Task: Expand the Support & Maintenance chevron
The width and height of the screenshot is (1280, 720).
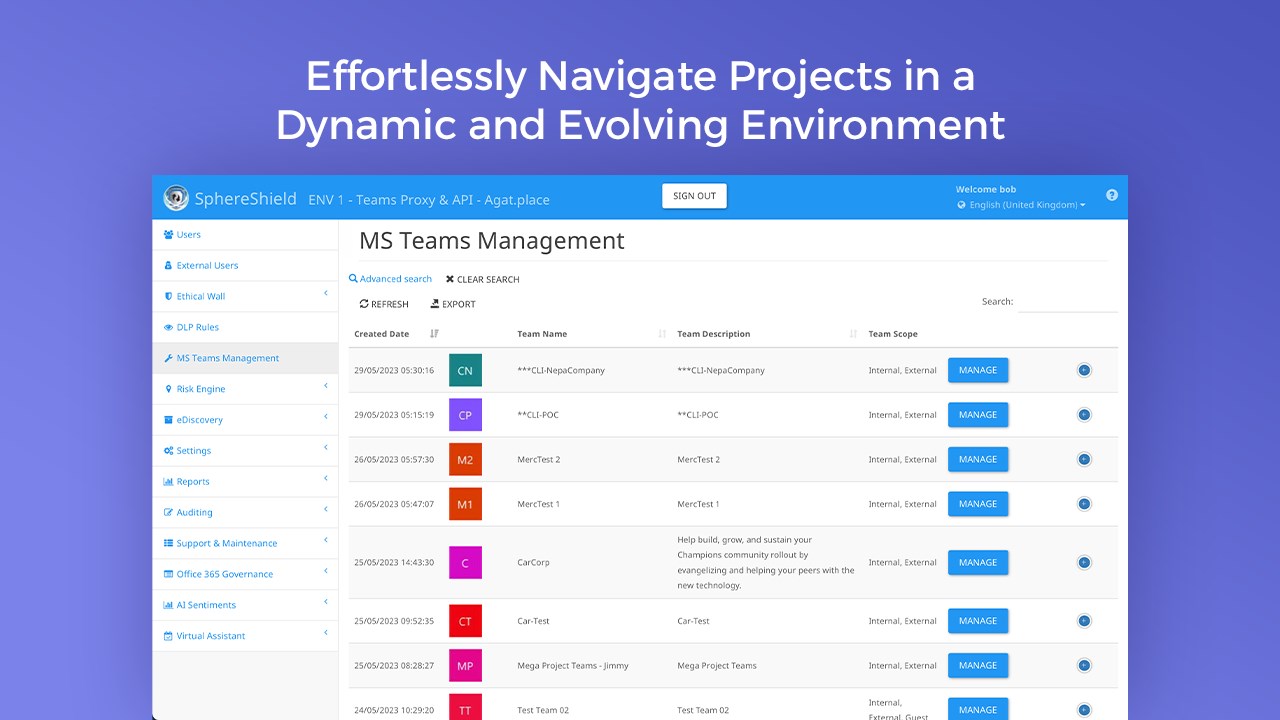Action: 326,540
